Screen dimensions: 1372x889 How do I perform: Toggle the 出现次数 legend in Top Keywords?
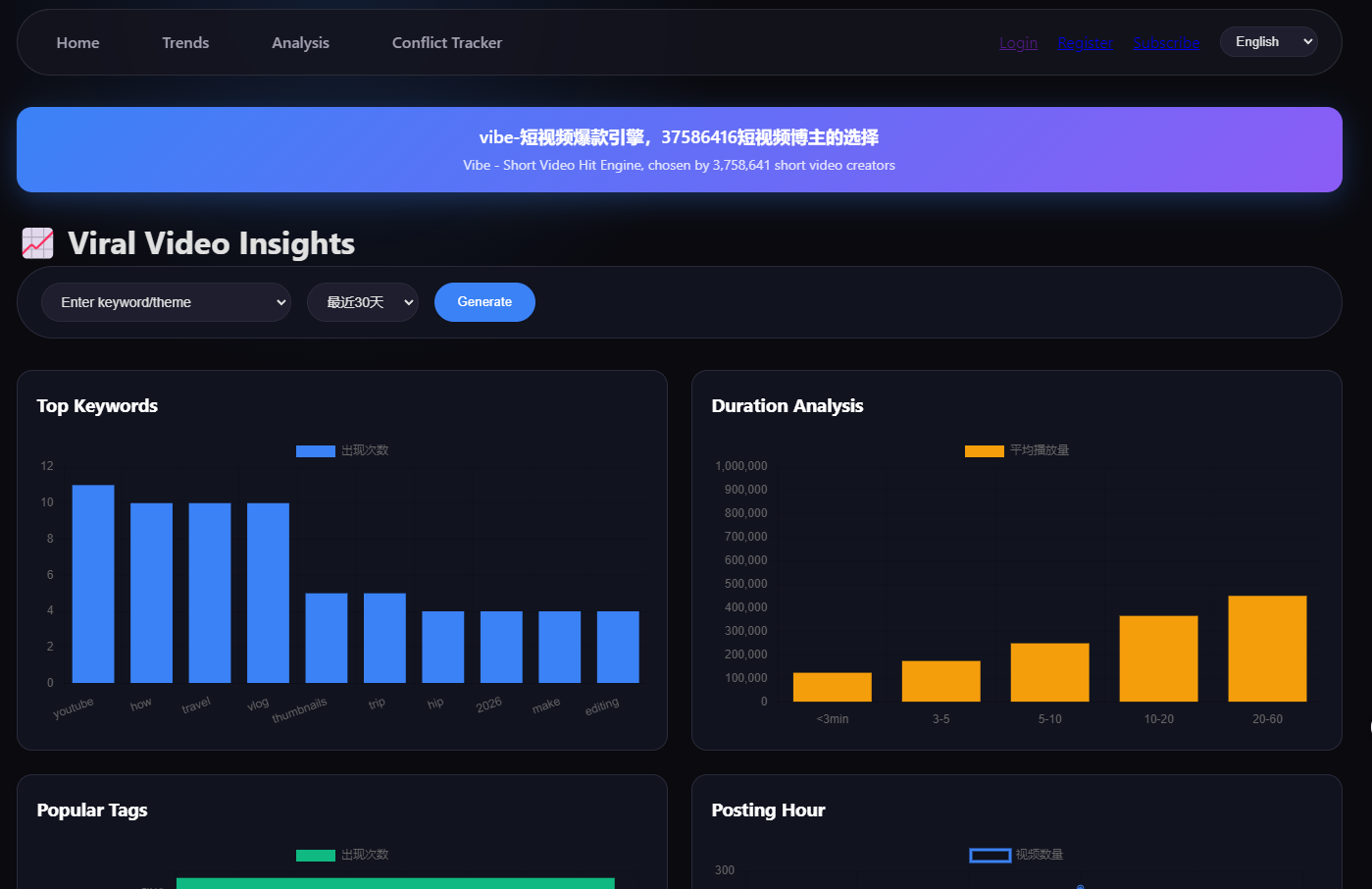pyautogui.click(x=342, y=450)
